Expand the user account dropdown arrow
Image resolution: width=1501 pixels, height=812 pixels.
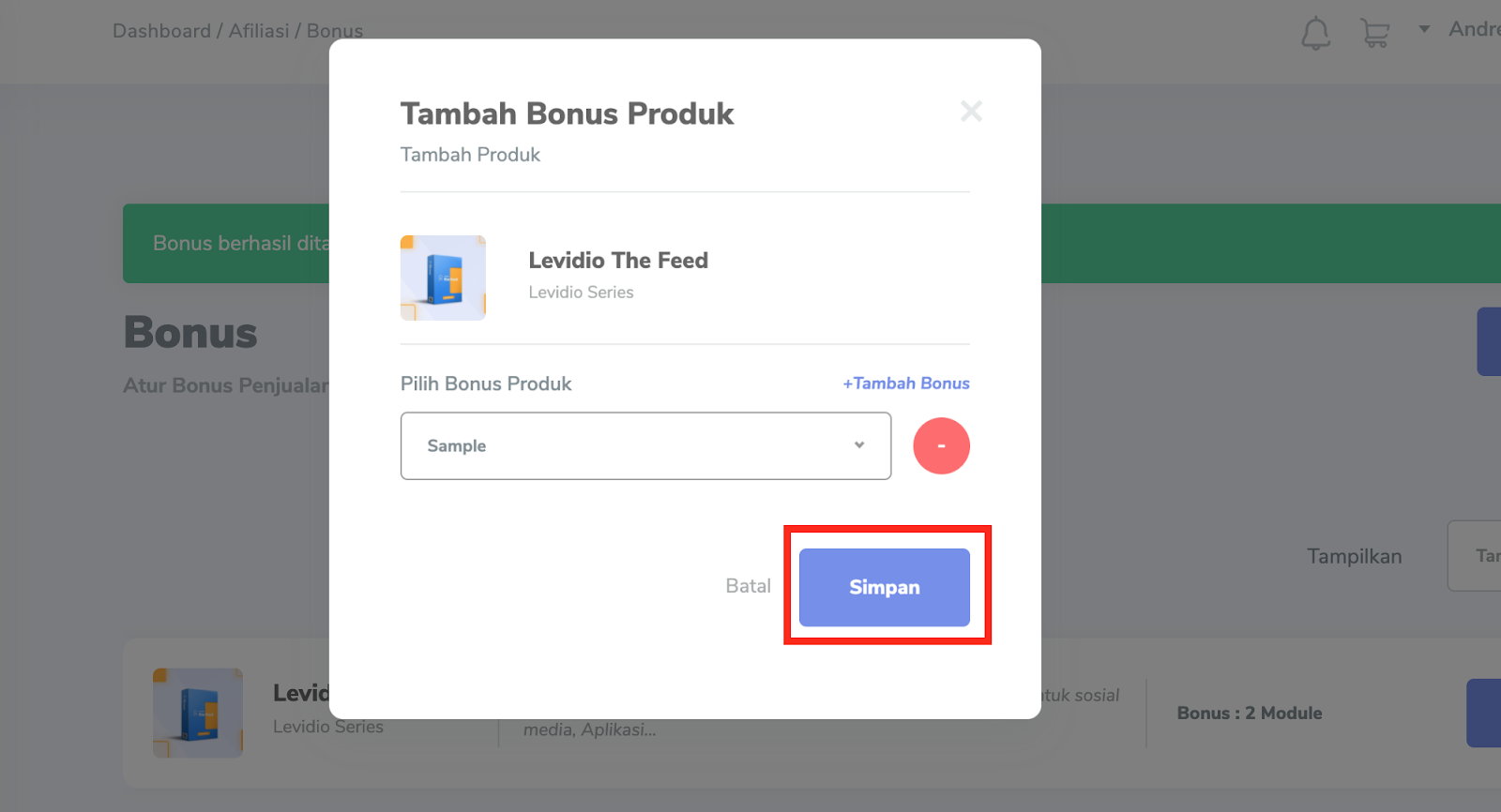(x=1424, y=29)
